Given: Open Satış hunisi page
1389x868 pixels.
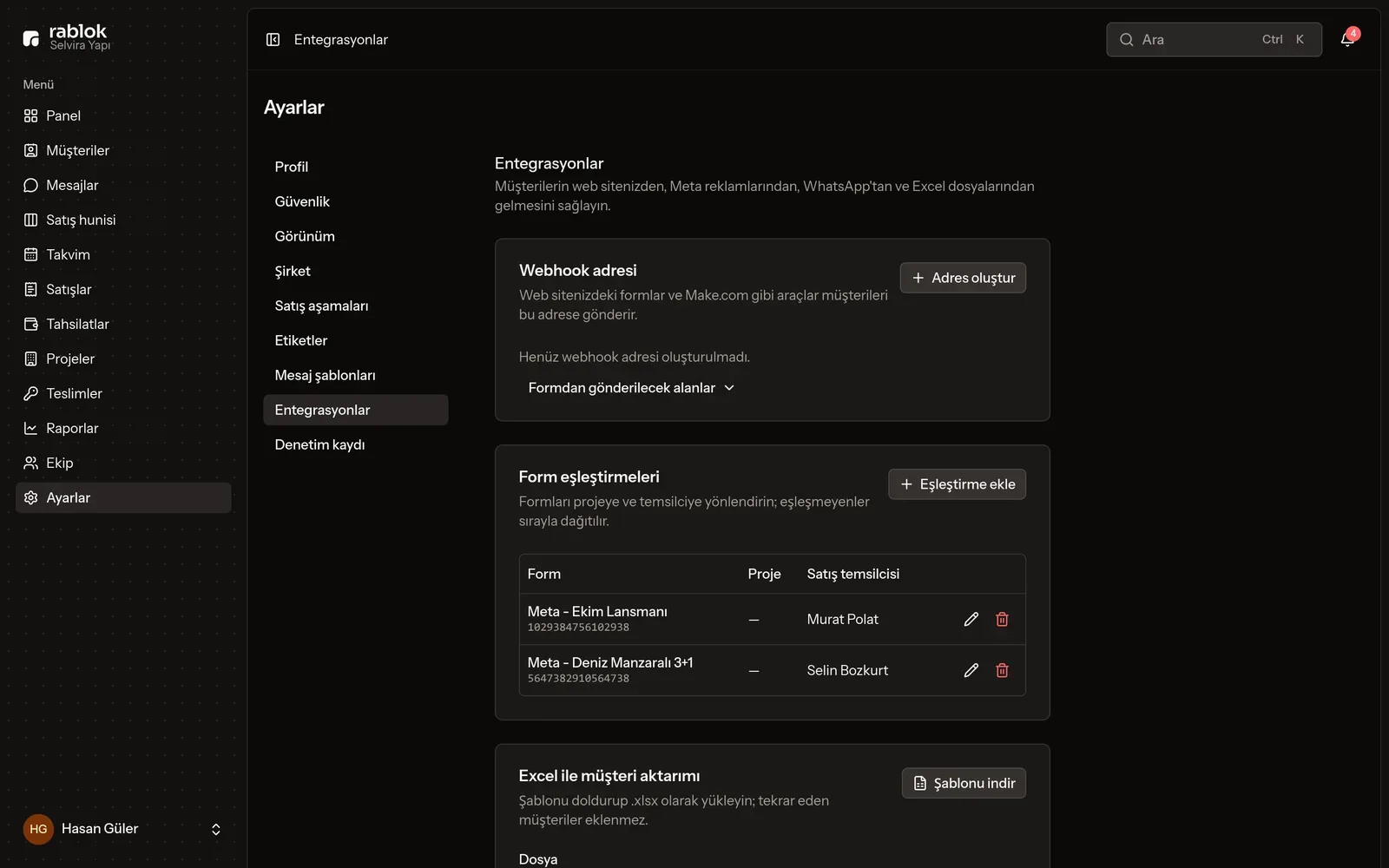Looking at the screenshot, I should [123, 220].
